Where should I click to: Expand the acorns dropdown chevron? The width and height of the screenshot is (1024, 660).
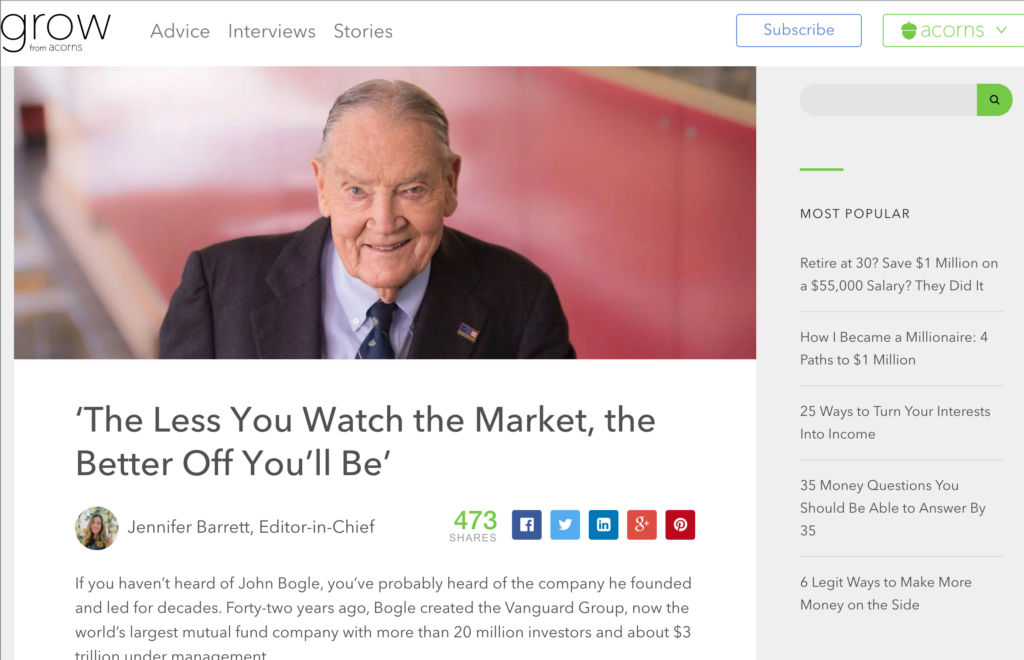pyautogui.click(x=1001, y=30)
